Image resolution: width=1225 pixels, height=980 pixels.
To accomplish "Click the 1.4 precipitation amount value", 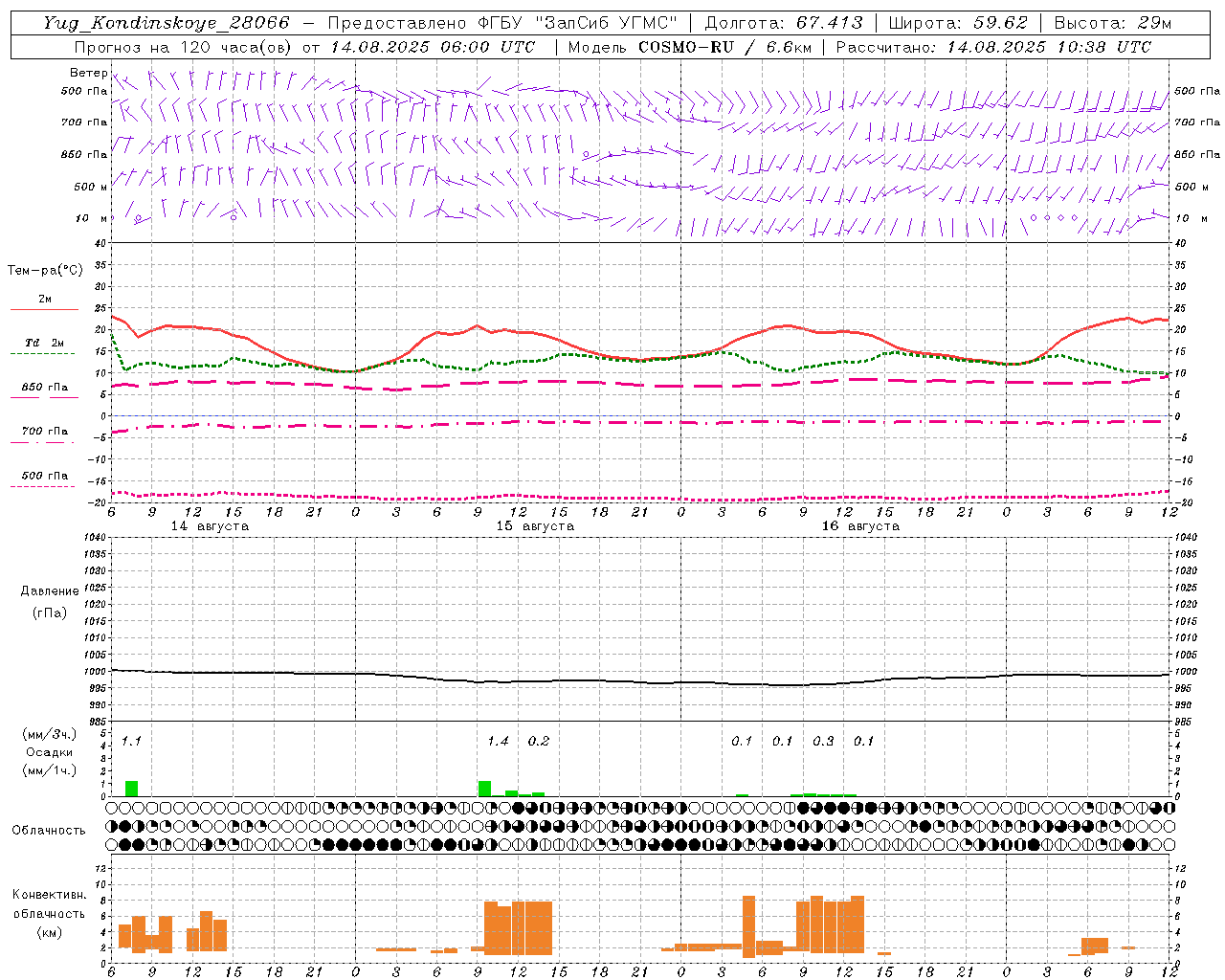I will coord(498,742).
